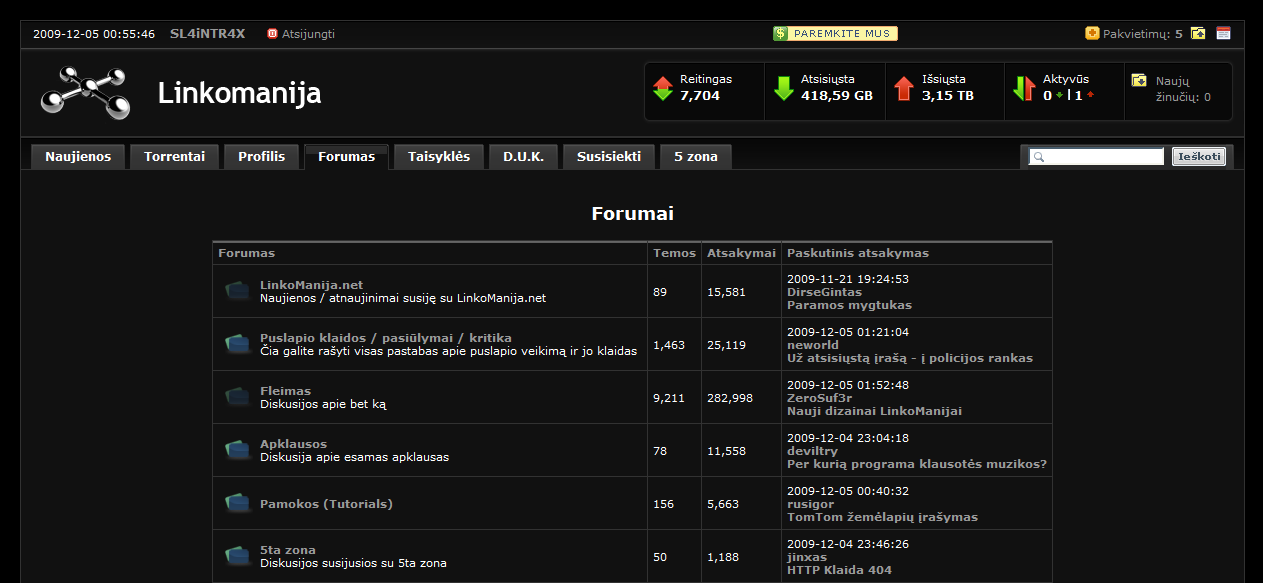The height and width of the screenshot is (583, 1263).
Task: Click the 7,704 rating value
Action: tap(700, 96)
